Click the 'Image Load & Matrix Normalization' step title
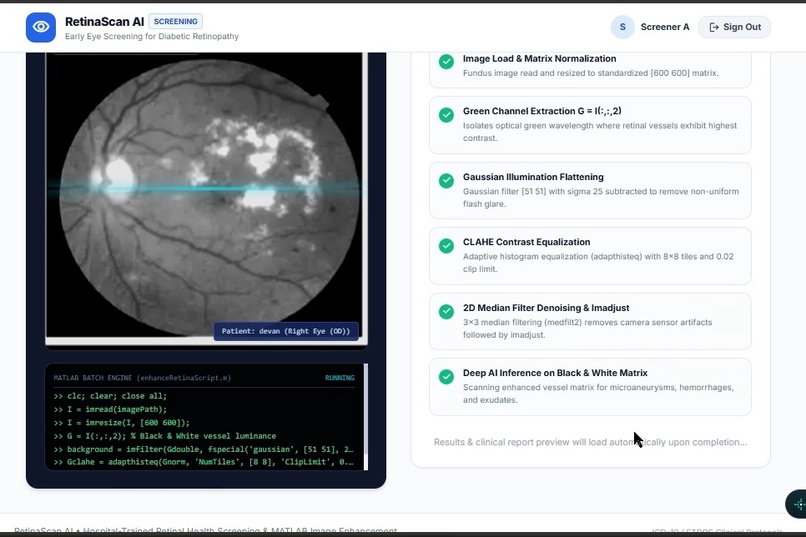 (x=540, y=59)
